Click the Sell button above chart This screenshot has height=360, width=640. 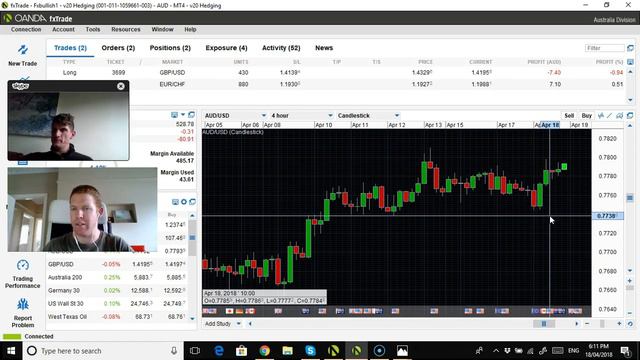point(569,116)
